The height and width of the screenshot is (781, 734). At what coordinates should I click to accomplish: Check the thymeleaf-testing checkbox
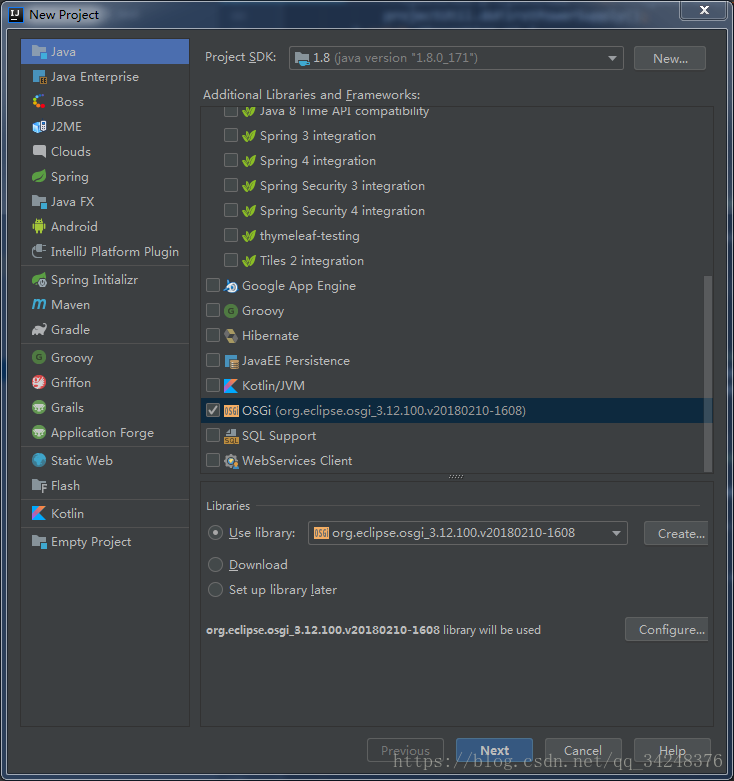tap(231, 235)
